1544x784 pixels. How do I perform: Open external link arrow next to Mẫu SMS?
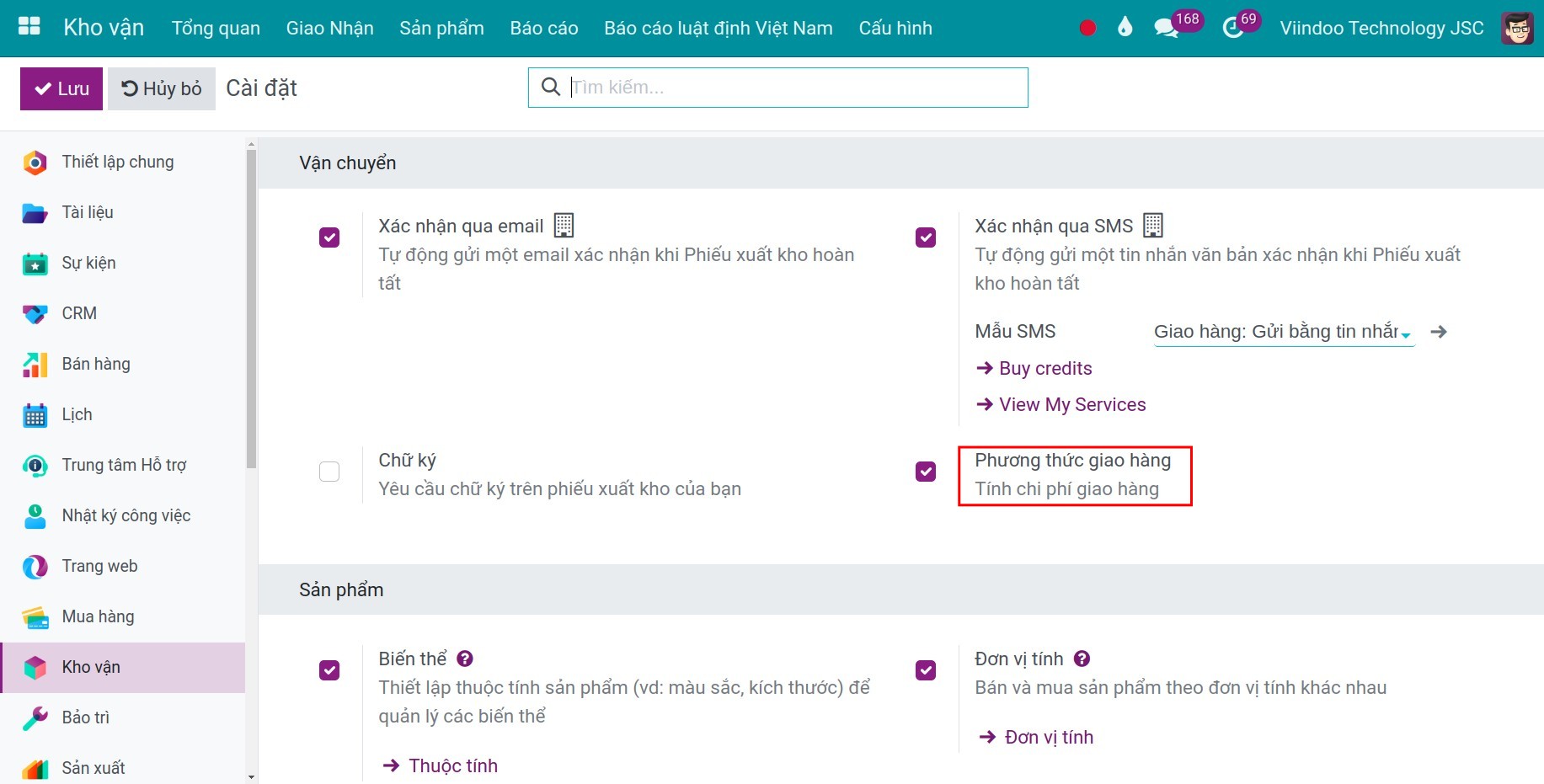tap(1439, 332)
